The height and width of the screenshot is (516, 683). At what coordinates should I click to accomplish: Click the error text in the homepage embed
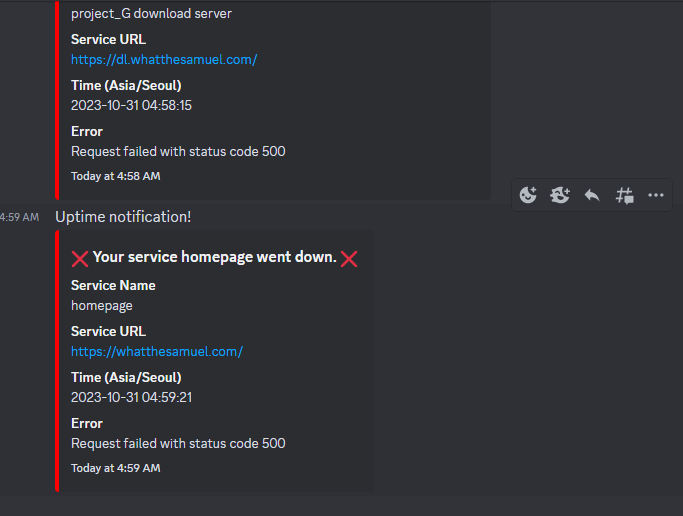[x=178, y=443]
